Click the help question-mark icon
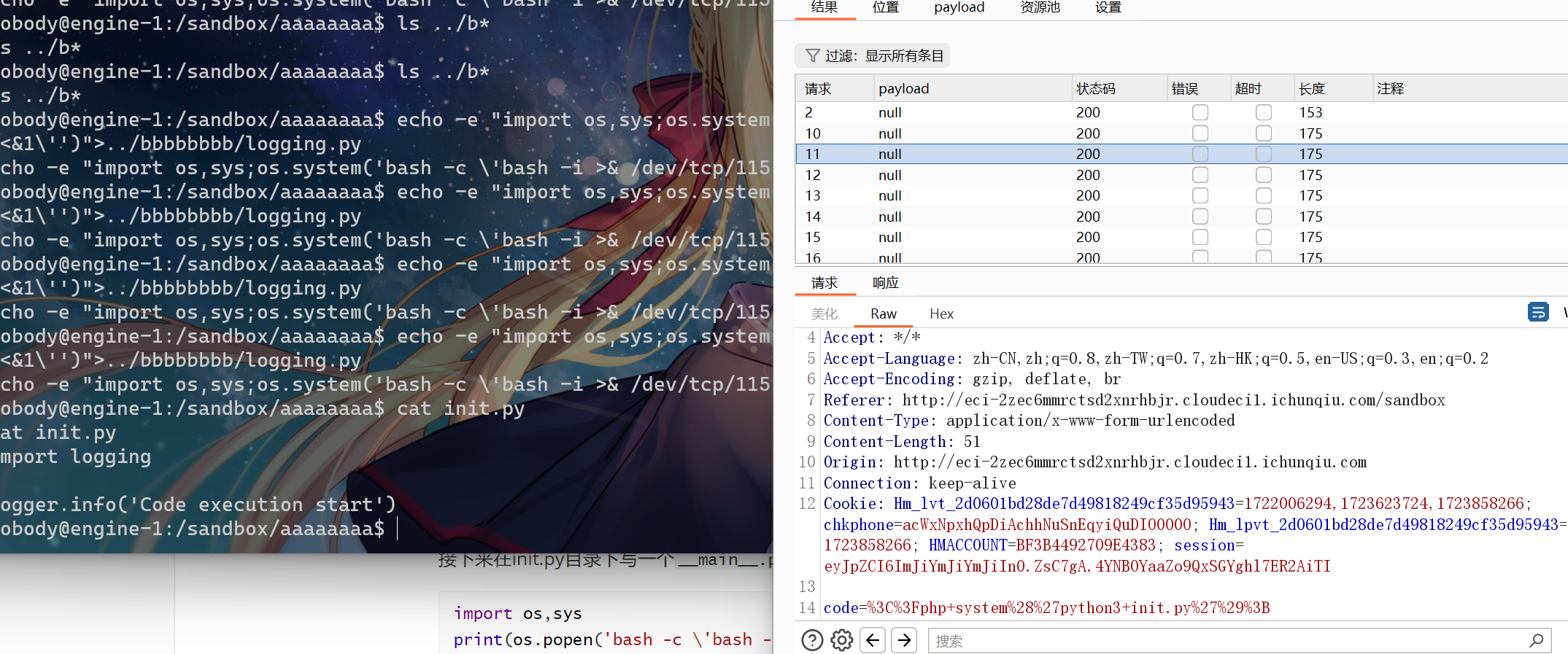The width and height of the screenshot is (1568, 654). pyautogui.click(x=812, y=640)
